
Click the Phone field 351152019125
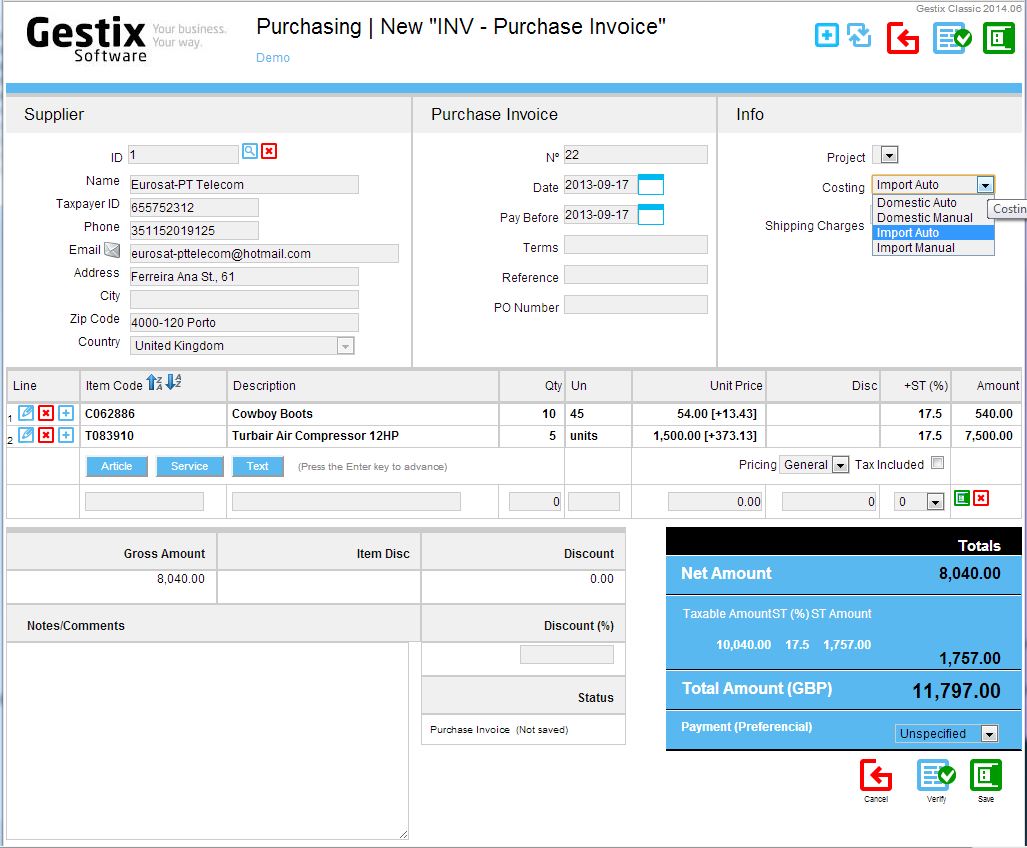(x=194, y=230)
